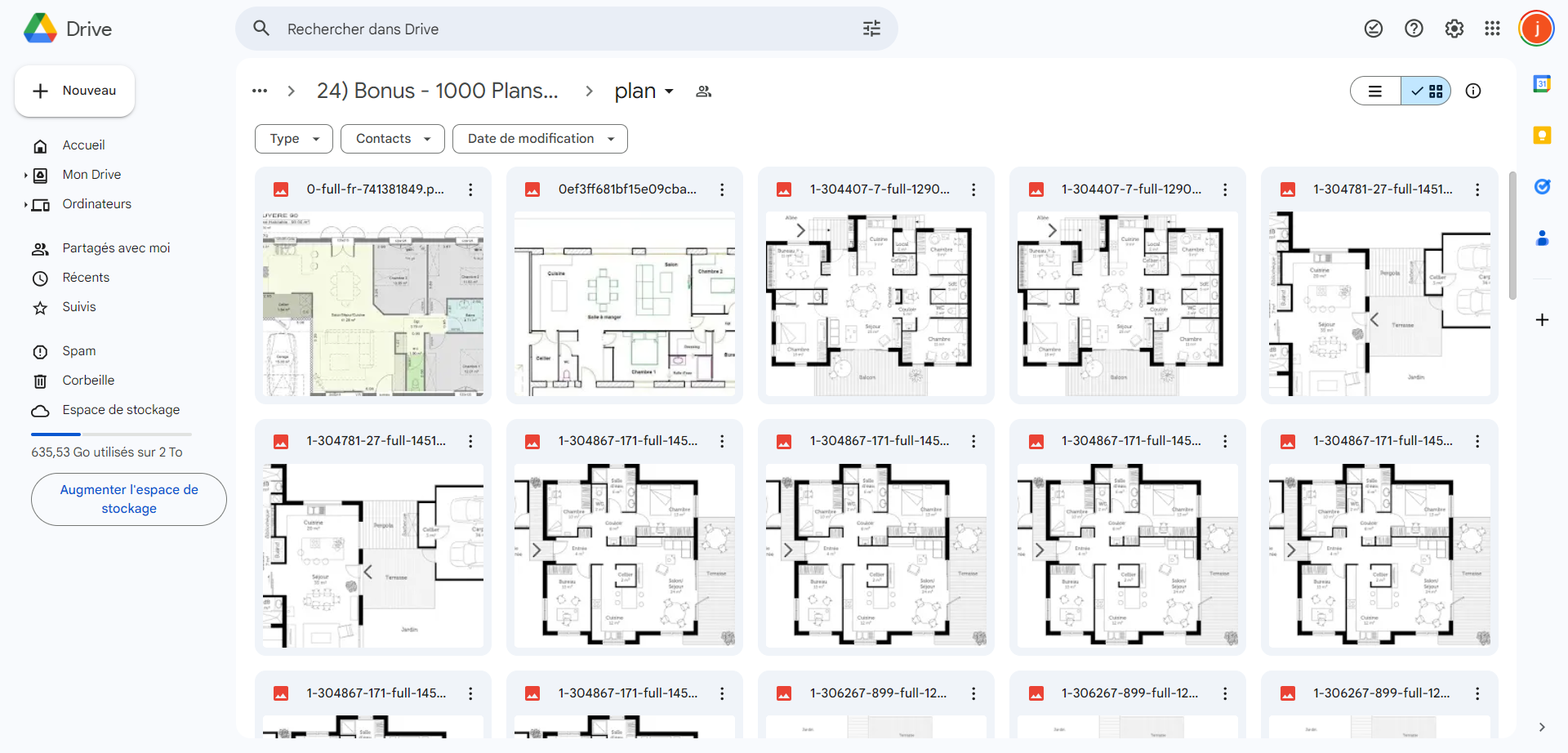Expand the Mon Drive tree arrow

pyautogui.click(x=25, y=175)
